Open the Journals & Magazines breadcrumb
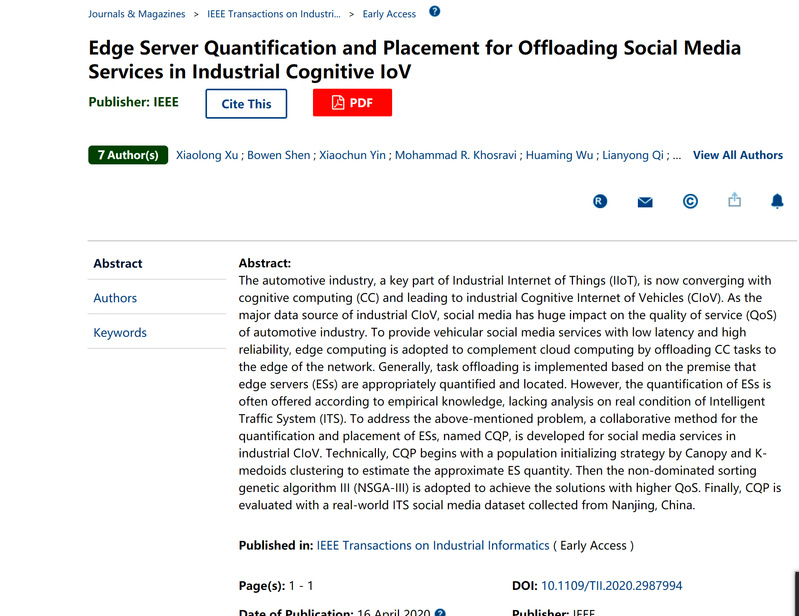799x616 pixels. pos(136,14)
